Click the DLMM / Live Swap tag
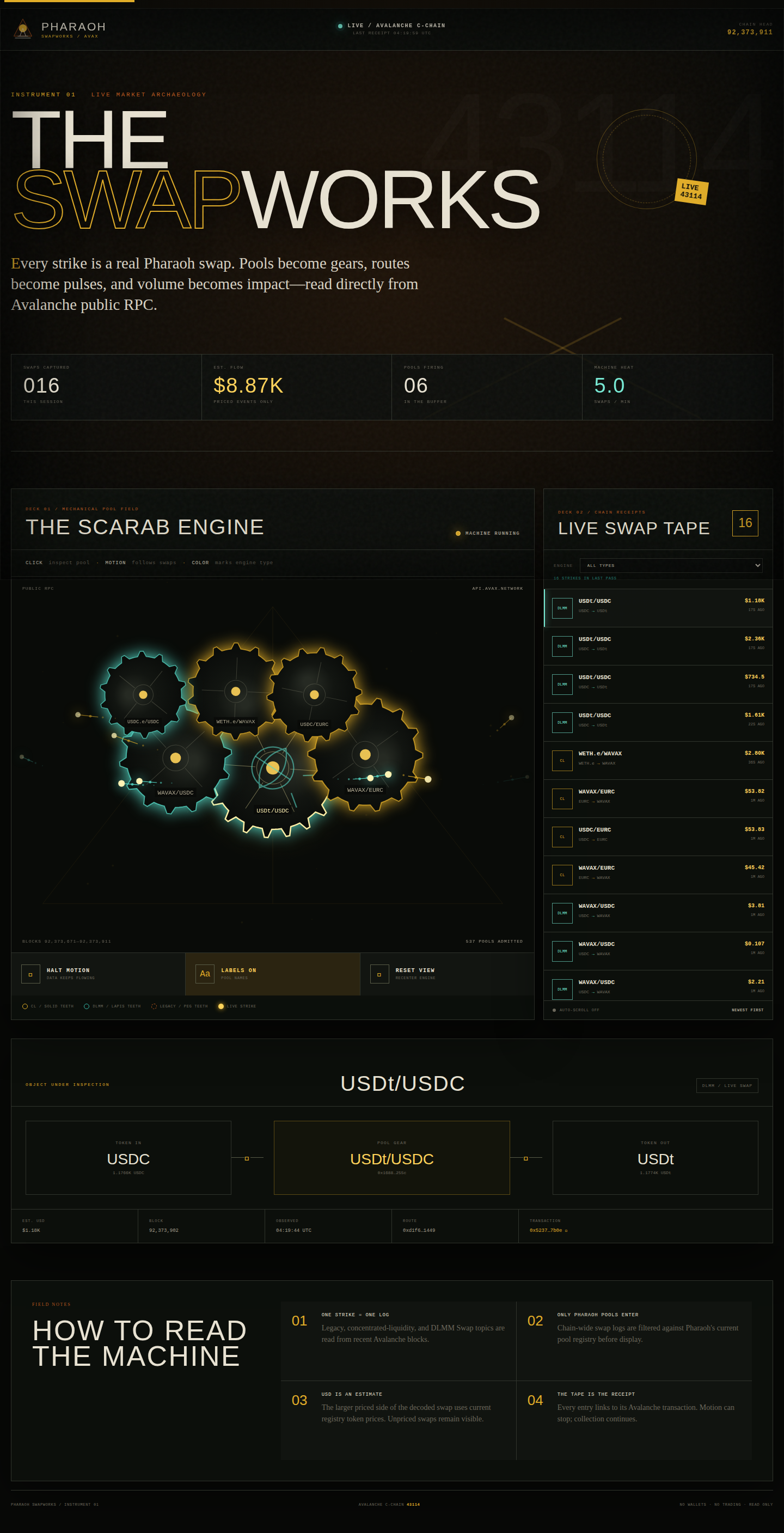The width and height of the screenshot is (784, 1533). coord(727,1085)
